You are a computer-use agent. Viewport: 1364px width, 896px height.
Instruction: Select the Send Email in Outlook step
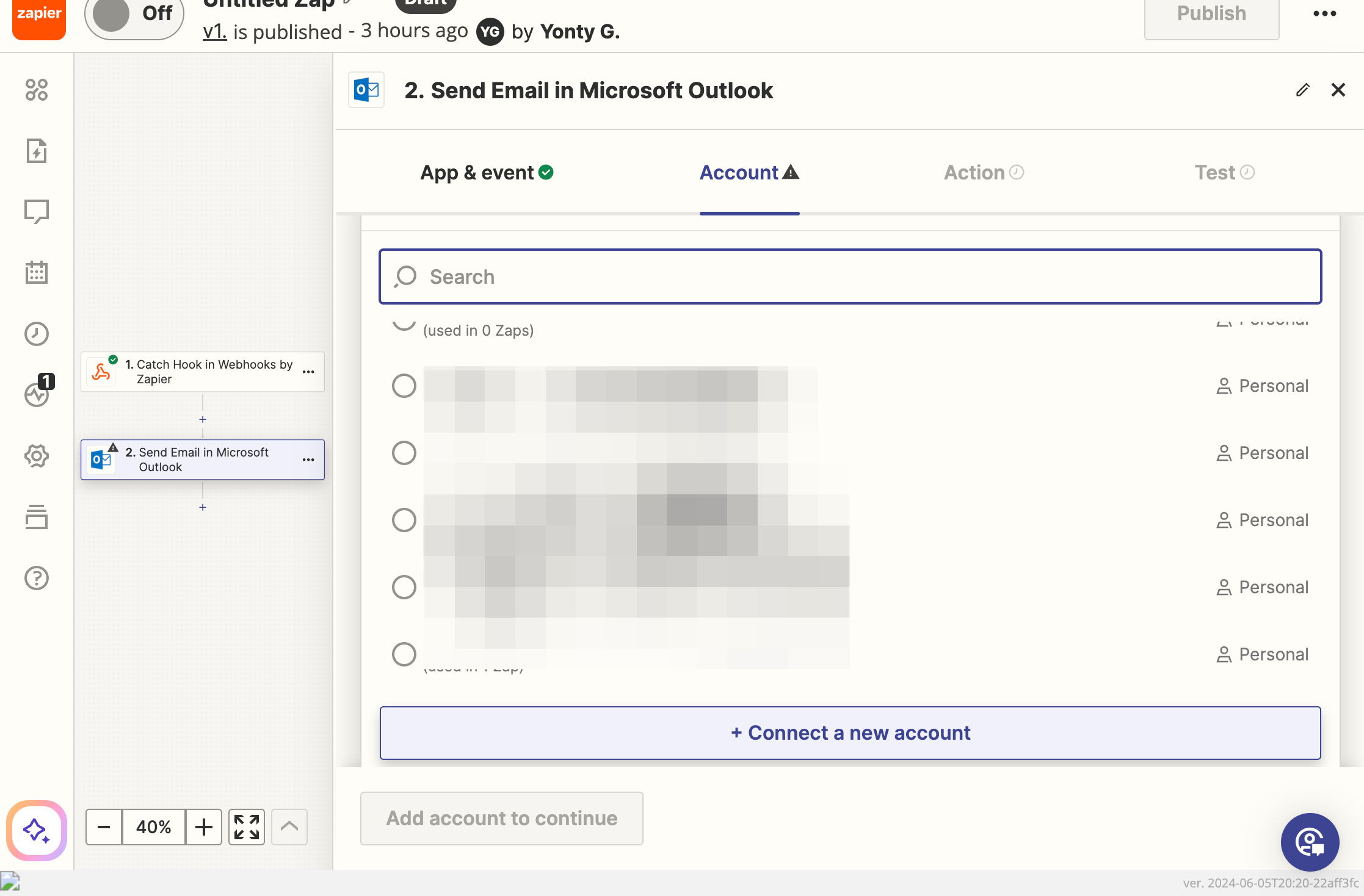click(203, 460)
